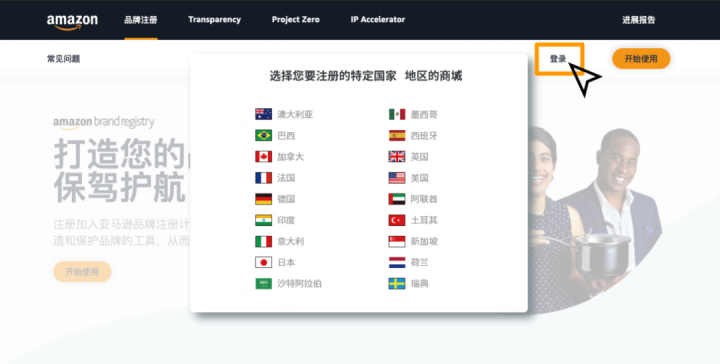Select the Australia flag icon
Screen dimensions: 720x364
[x=264, y=114]
